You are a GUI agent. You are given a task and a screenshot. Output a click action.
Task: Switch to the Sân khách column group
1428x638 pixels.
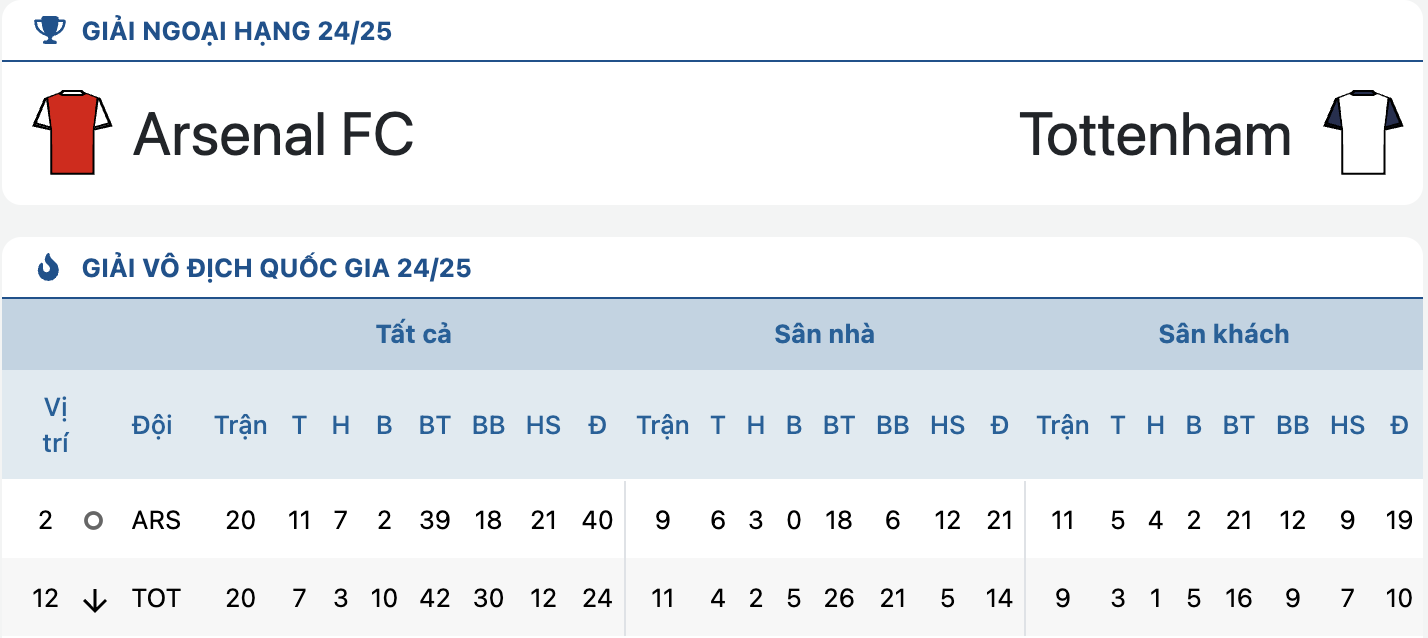point(1224,334)
